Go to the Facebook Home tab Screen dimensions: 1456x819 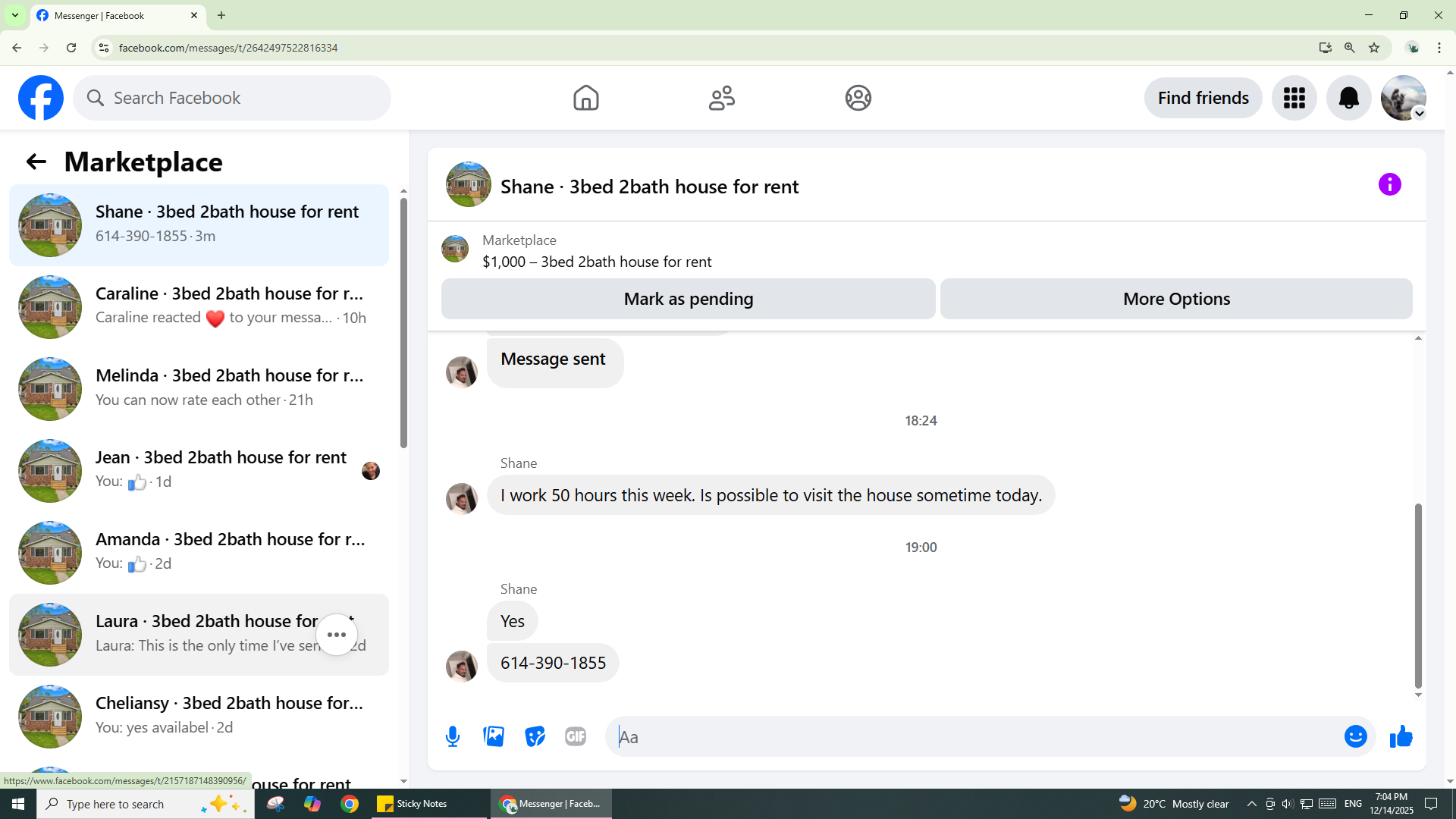[x=585, y=98]
